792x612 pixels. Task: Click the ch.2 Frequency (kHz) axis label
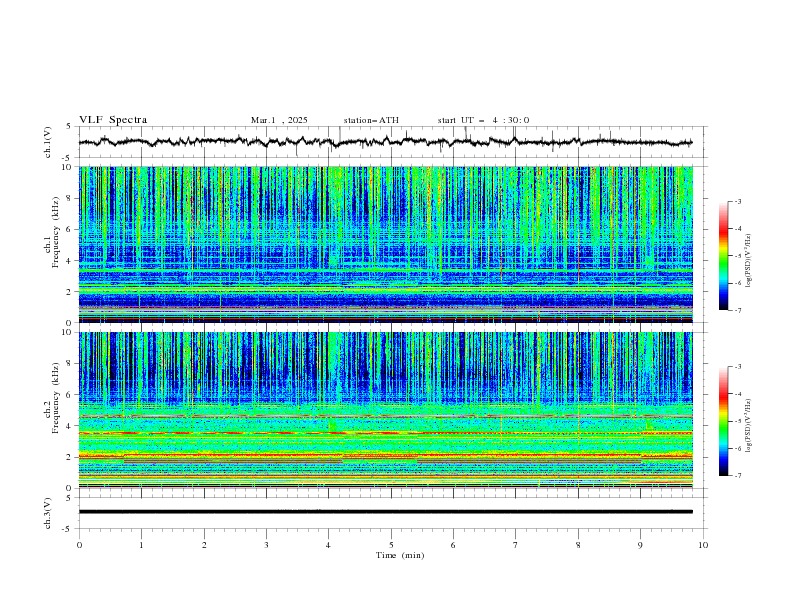pos(52,398)
